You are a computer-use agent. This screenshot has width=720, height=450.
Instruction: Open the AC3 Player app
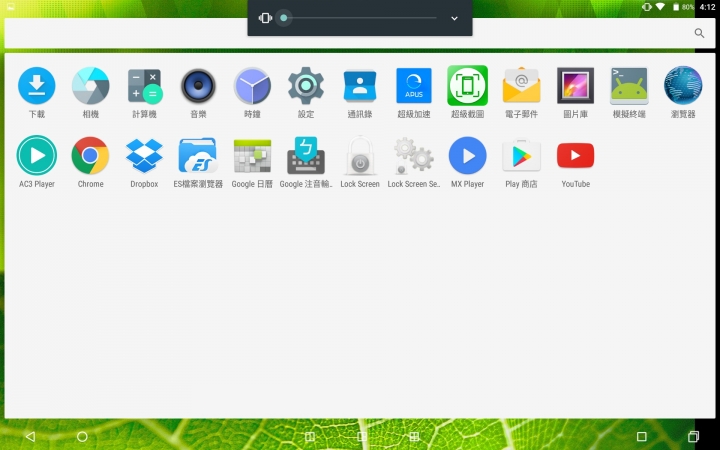(x=37, y=155)
